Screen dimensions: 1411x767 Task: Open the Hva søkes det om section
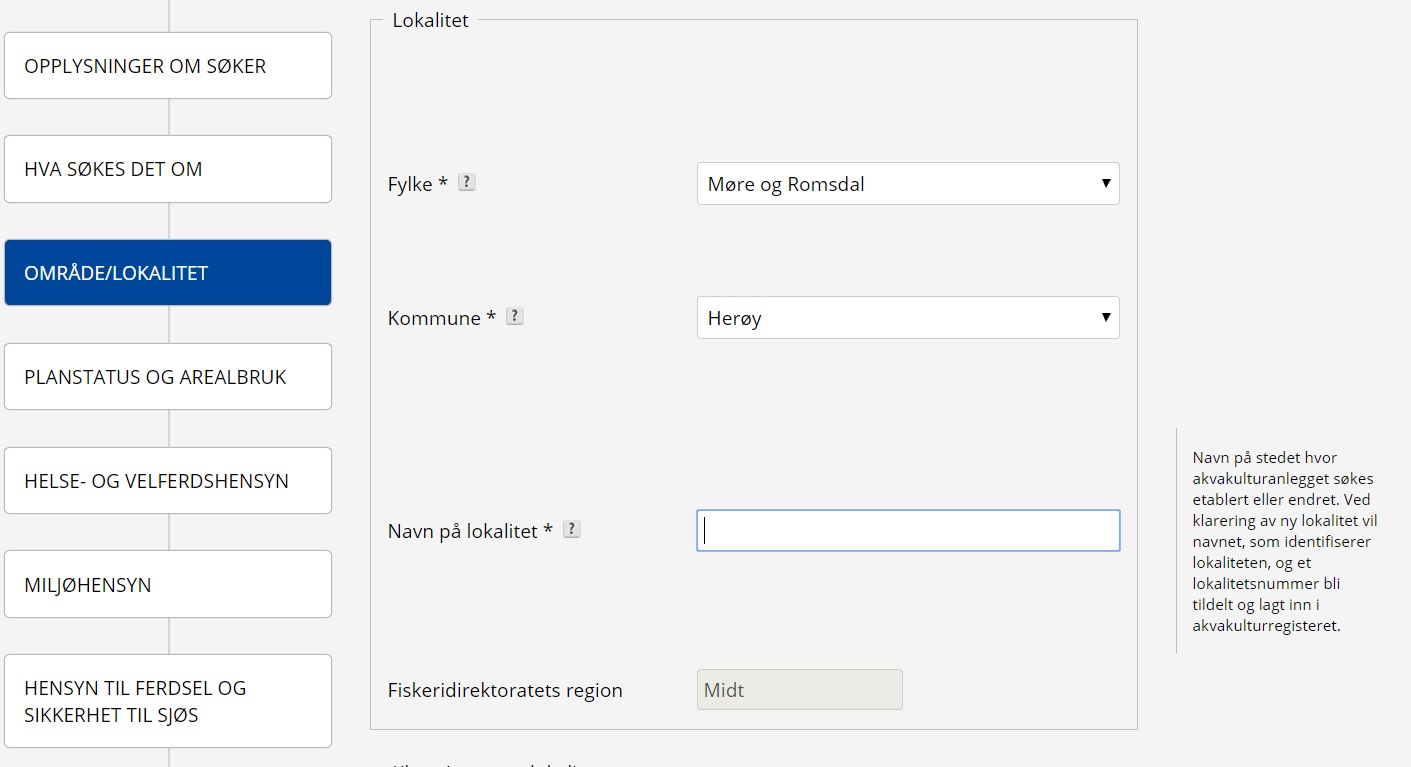(x=168, y=169)
